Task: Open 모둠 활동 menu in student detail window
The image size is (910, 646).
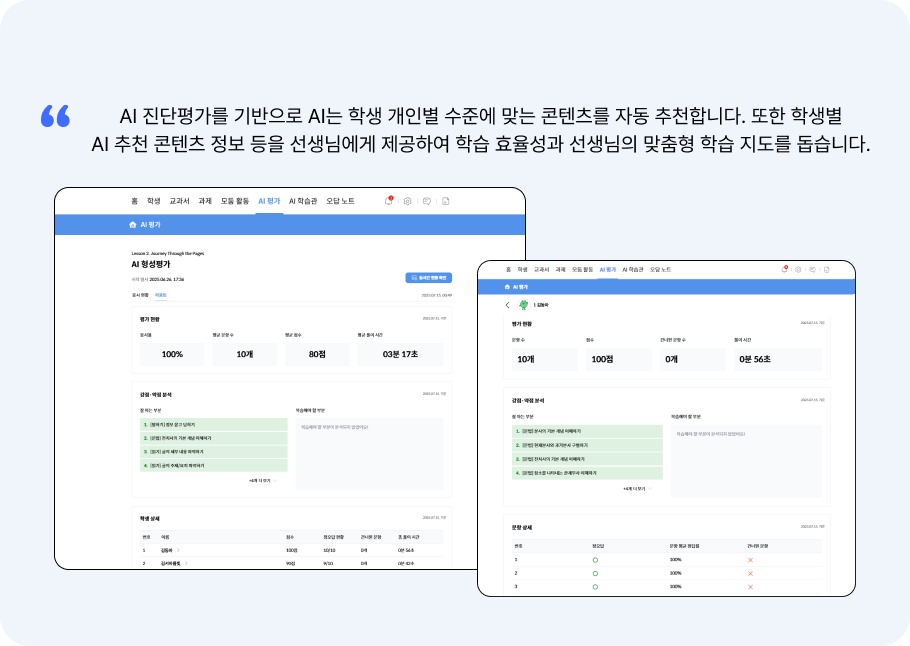Action: (583, 269)
